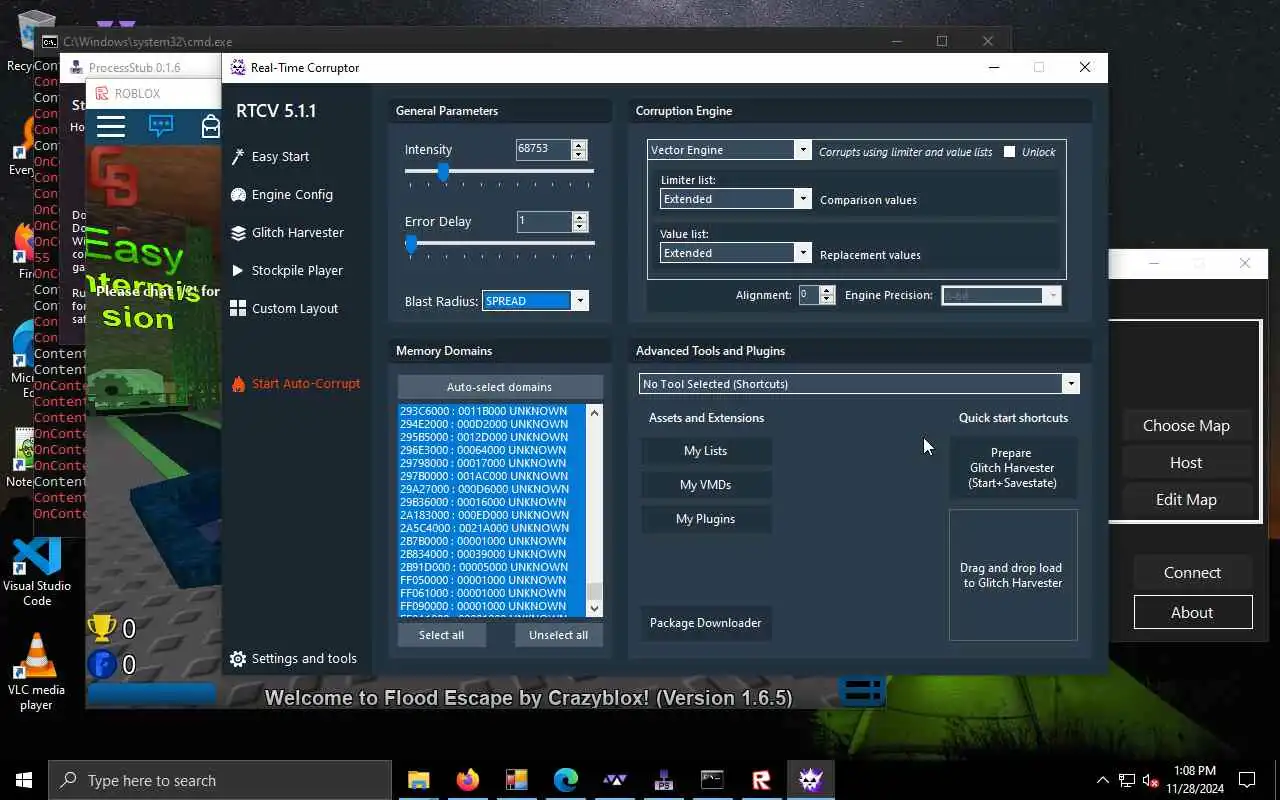
Task: Open File Explorer from taskbar
Action: [419, 780]
